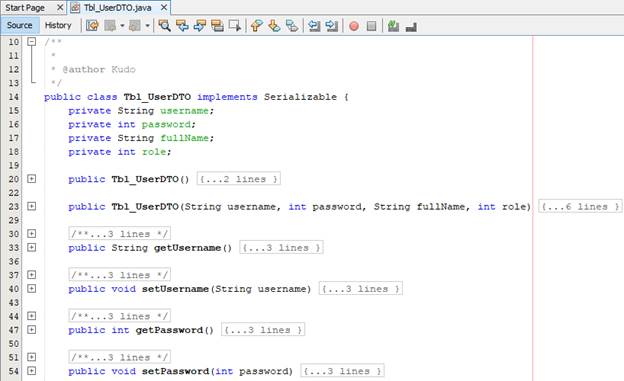Image resolution: width=624 pixels, height=381 pixels.
Task: Click the '{...6 lines }' folded block
Action: (x=580, y=206)
